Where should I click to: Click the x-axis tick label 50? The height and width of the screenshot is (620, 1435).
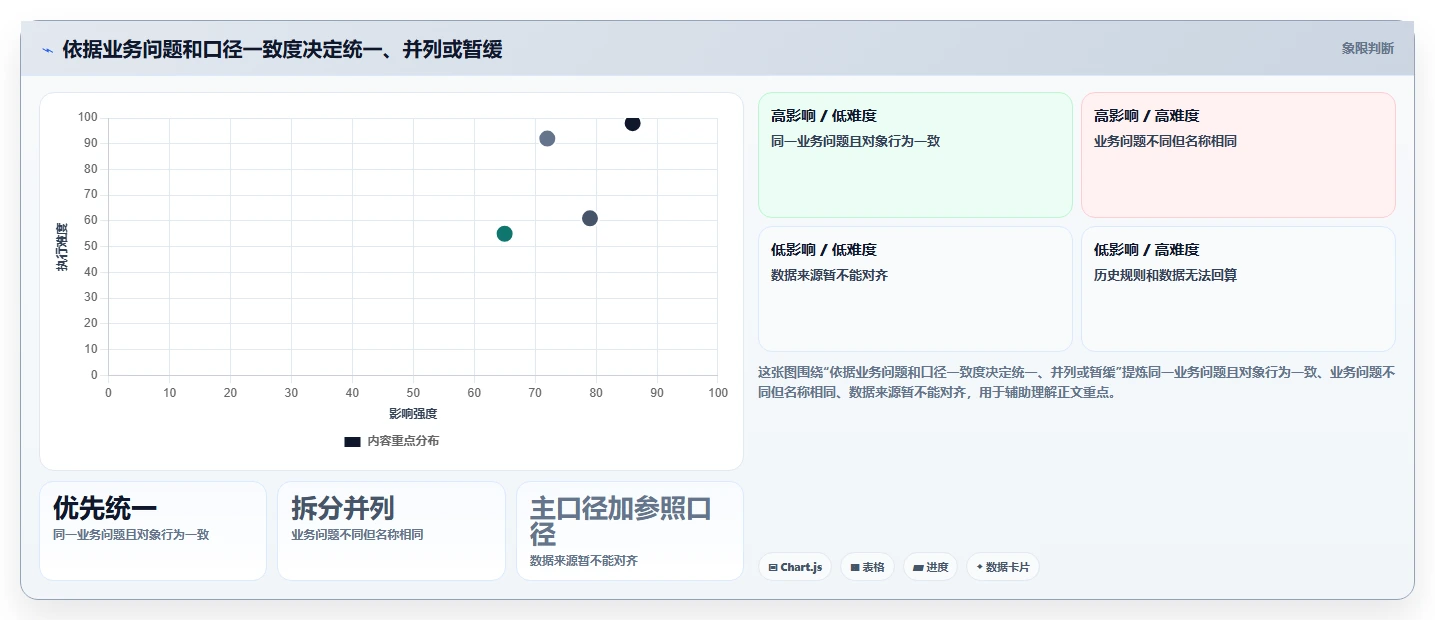413,393
